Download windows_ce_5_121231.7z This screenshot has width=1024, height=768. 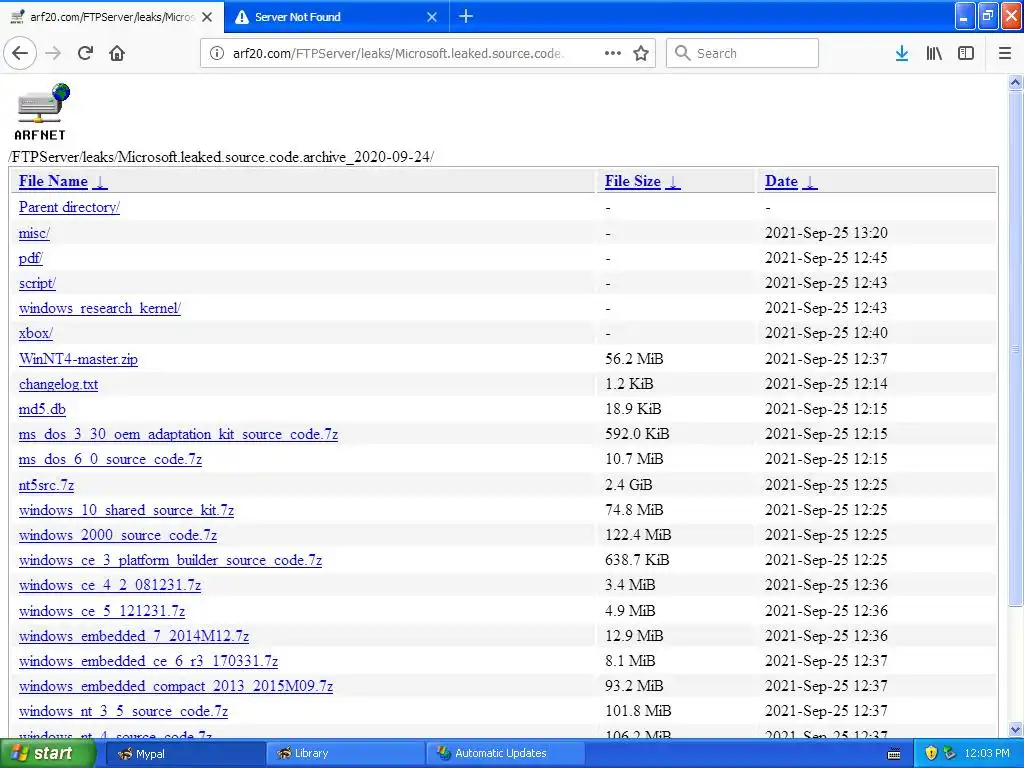102,611
